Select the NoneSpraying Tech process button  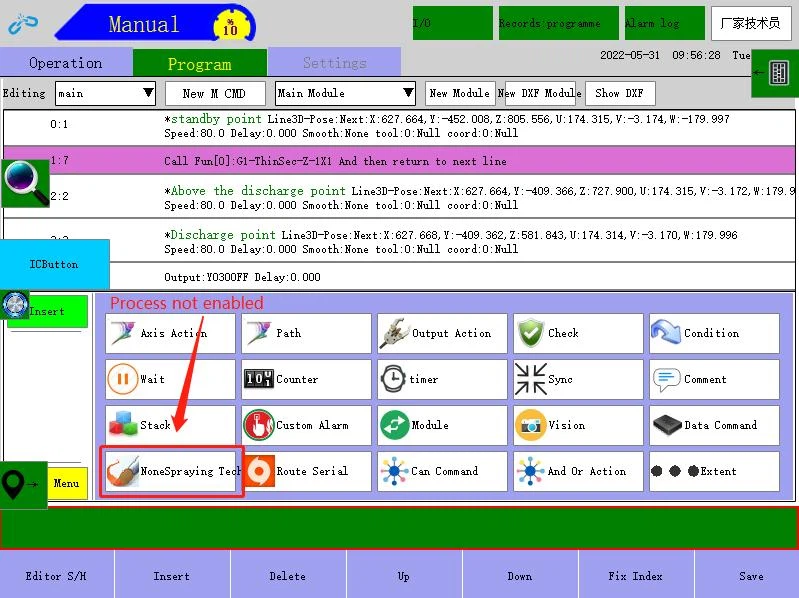172,471
